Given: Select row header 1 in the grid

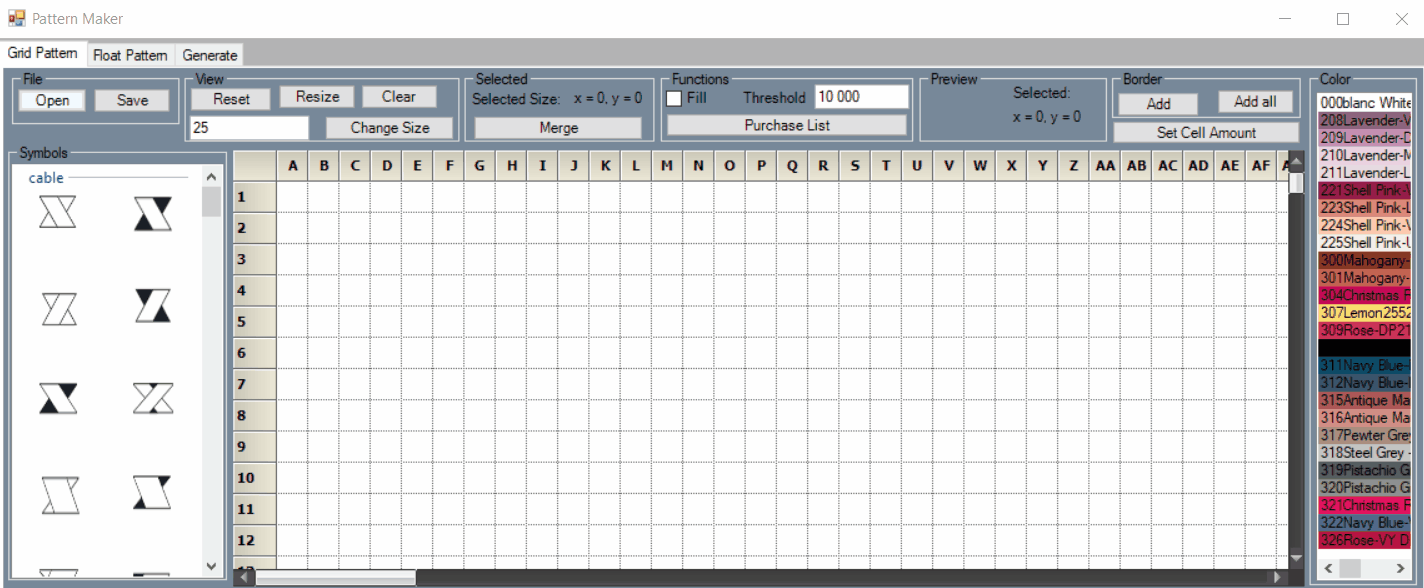Looking at the screenshot, I should tap(255, 197).
